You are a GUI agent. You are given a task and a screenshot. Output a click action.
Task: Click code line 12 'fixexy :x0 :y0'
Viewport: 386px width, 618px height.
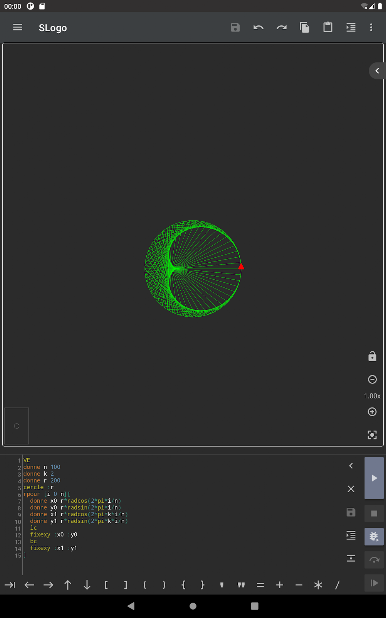click(54, 535)
